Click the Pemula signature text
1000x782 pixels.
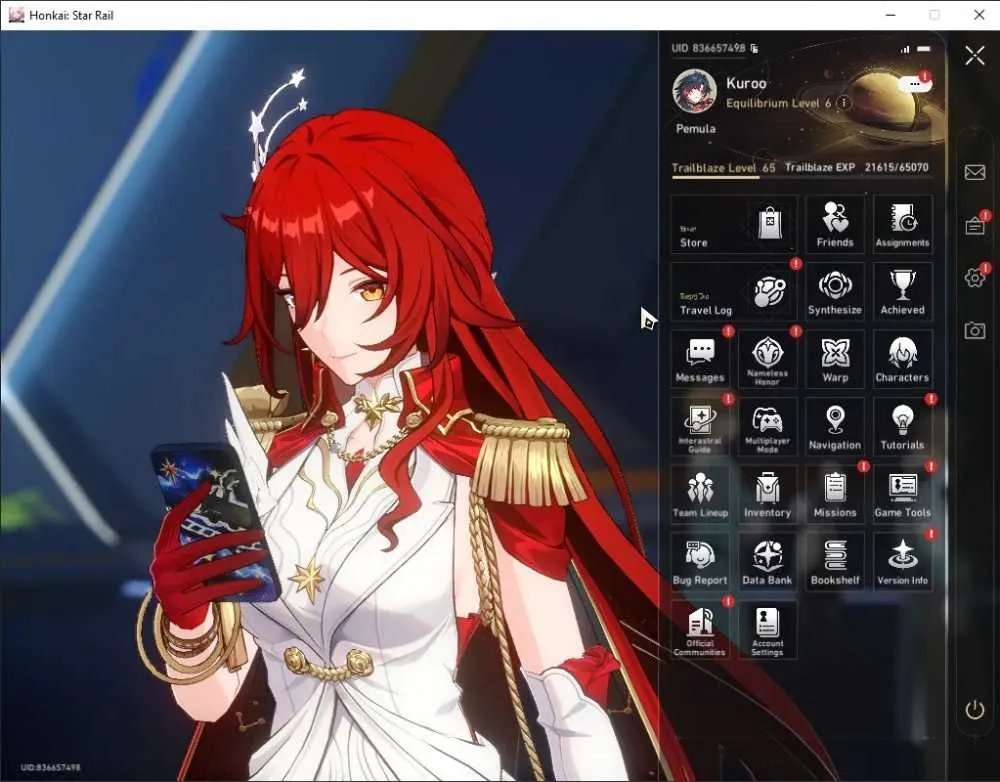(x=695, y=129)
